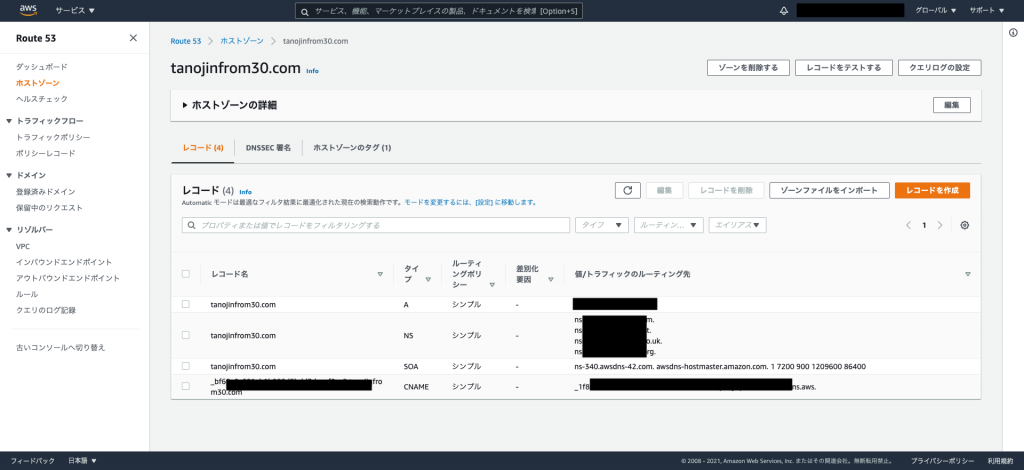
Task: Click ゾーンファイルをインポート button
Action: click(829, 190)
